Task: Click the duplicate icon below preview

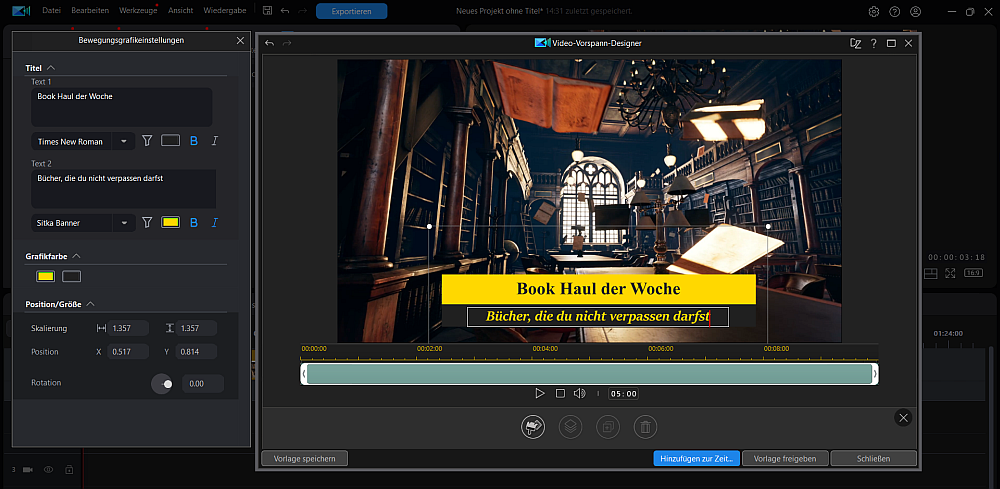Action: (x=608, y=427)
